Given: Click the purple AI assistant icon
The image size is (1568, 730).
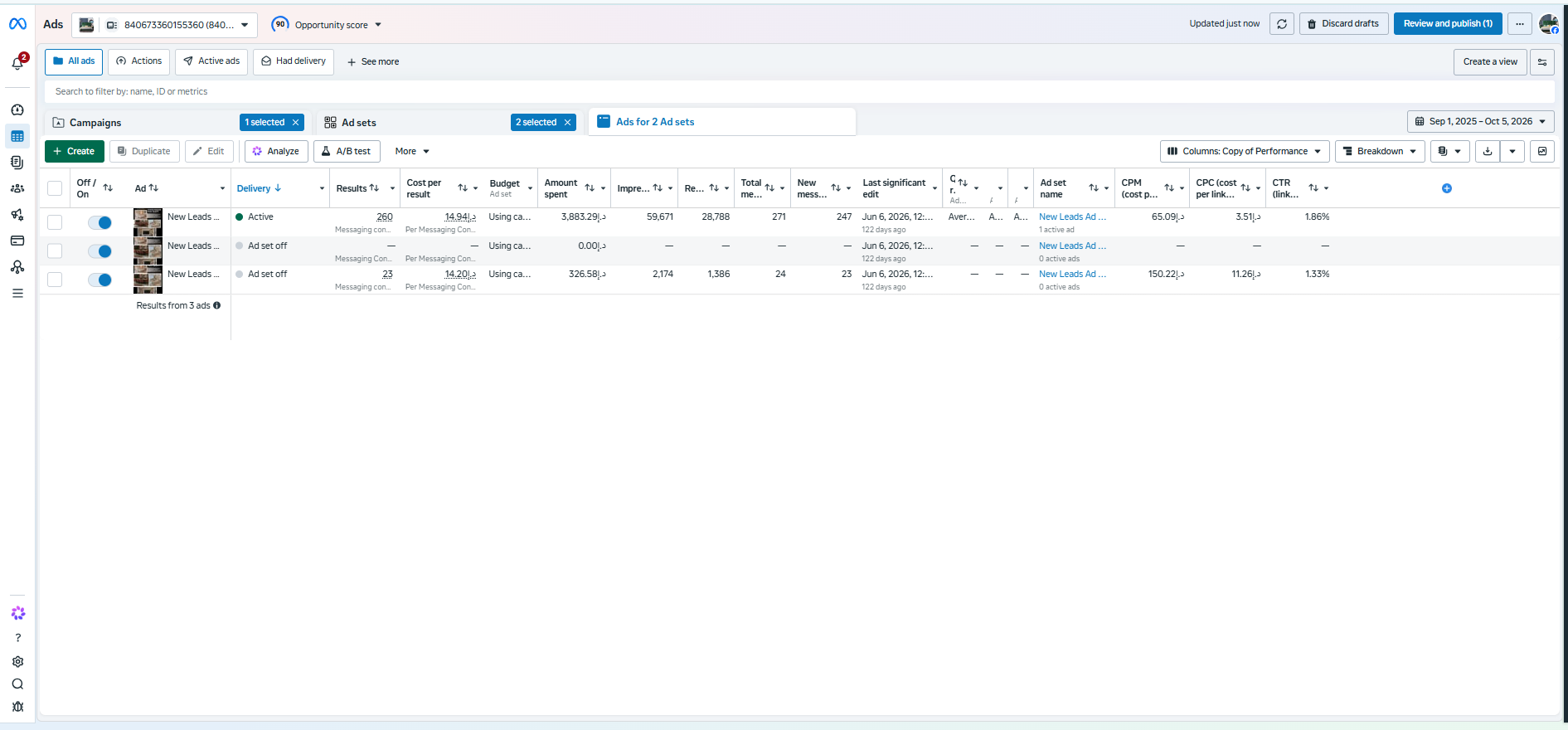Looking at the screenshot, I should point(17,613).
